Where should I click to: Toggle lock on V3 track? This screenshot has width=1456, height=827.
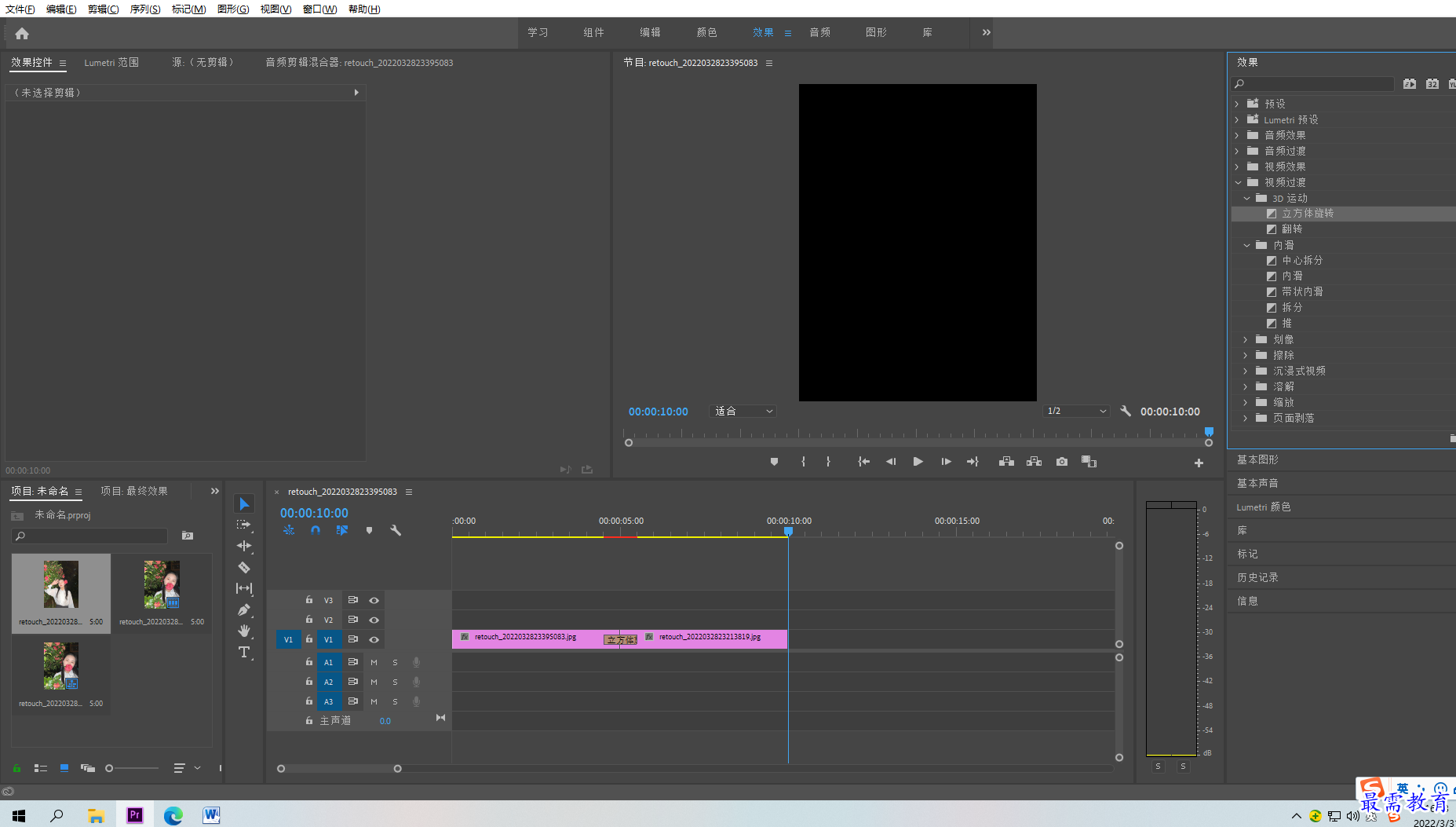pos(309,599)
